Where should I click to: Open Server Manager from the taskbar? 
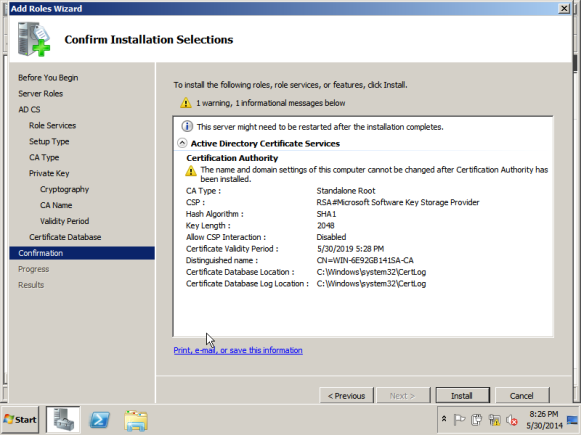tap(63, 419)
